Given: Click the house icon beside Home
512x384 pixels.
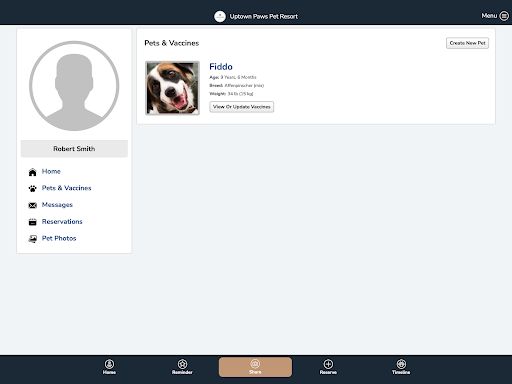Looking at the screenshot, I should pos(32,172).
